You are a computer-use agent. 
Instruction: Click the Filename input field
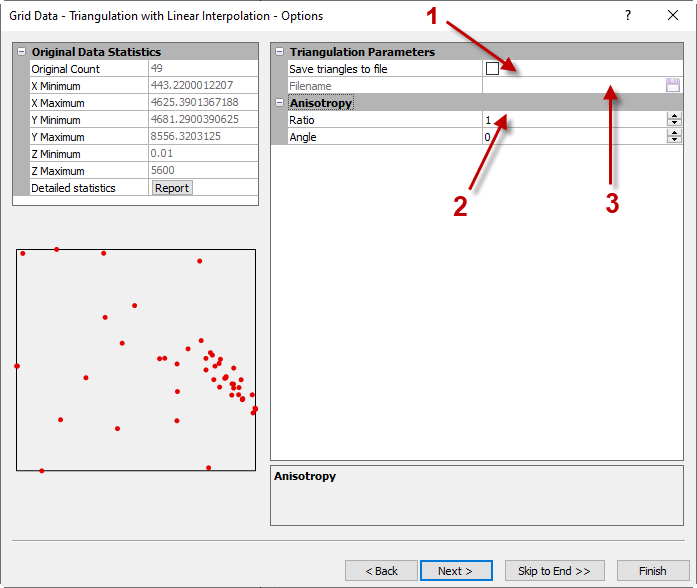click(x=573, y=85)
